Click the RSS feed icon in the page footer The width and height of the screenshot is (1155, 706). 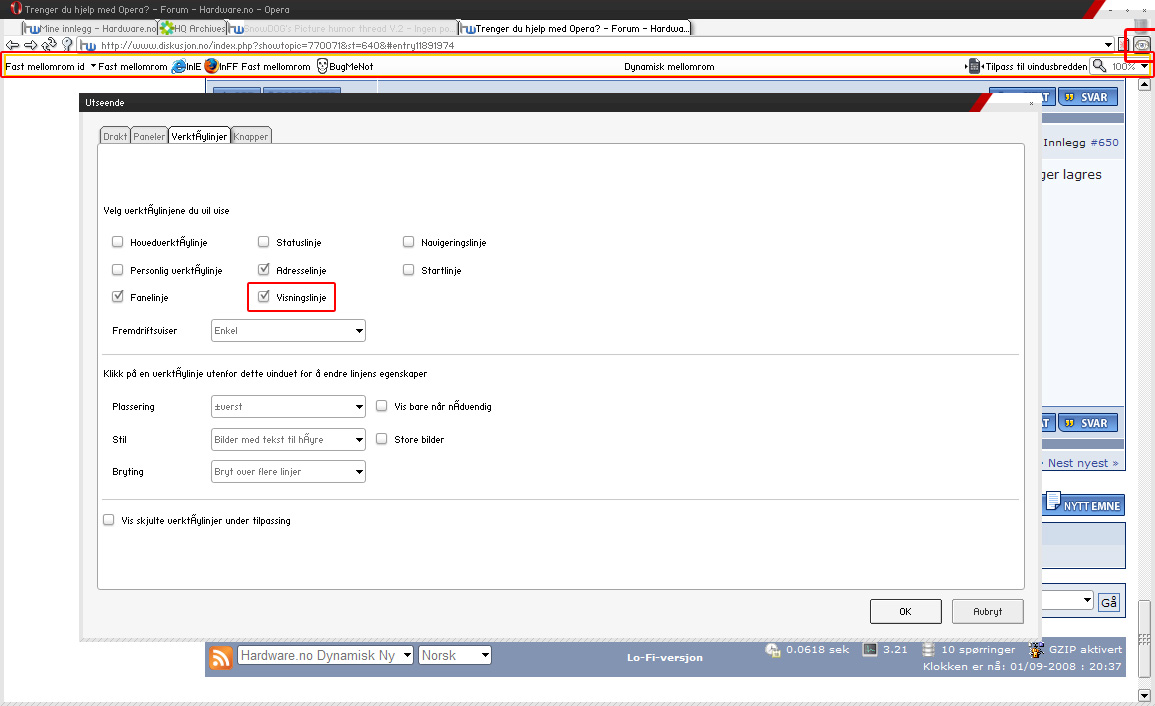pos(220,657)
